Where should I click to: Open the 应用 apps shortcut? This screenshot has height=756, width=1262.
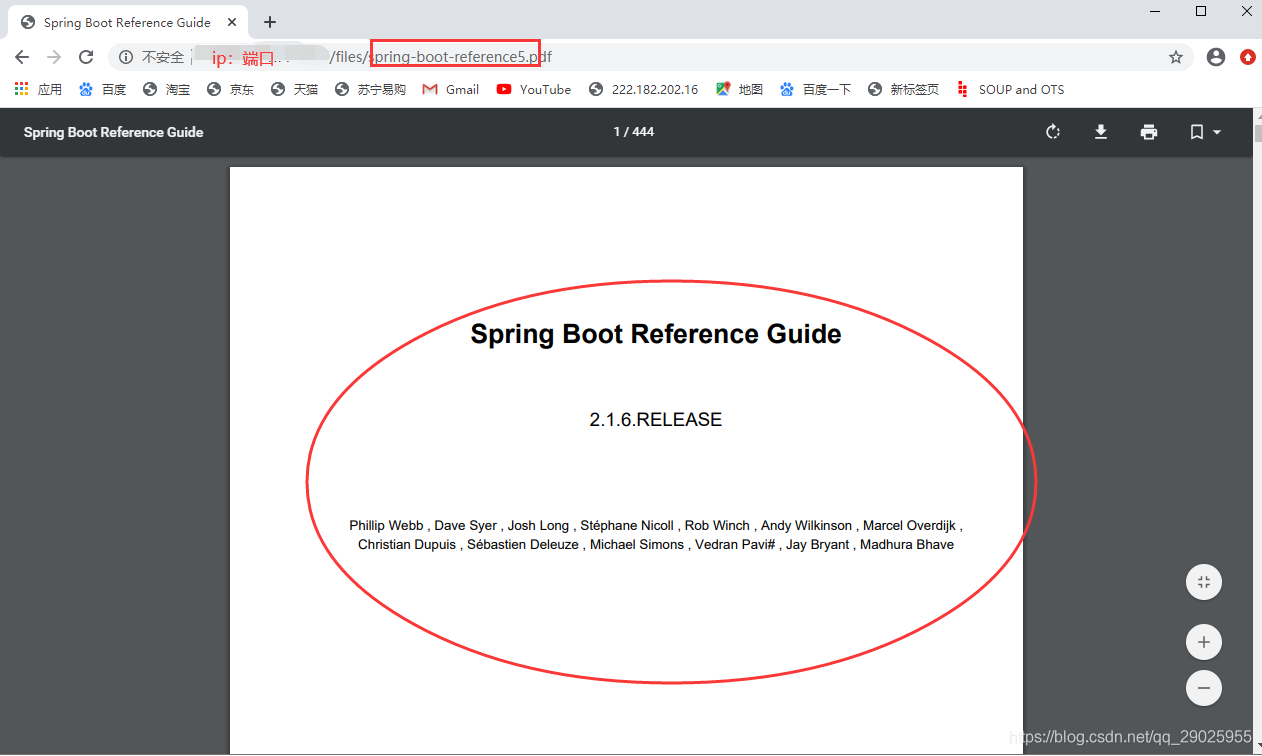coord(38,89)
